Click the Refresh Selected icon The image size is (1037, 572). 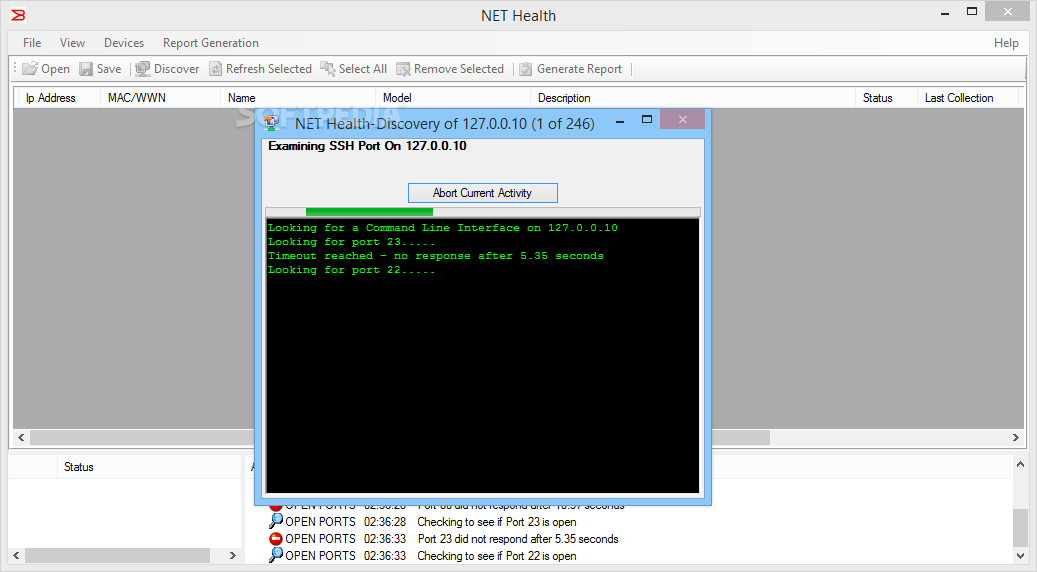(x=216, y=69)
